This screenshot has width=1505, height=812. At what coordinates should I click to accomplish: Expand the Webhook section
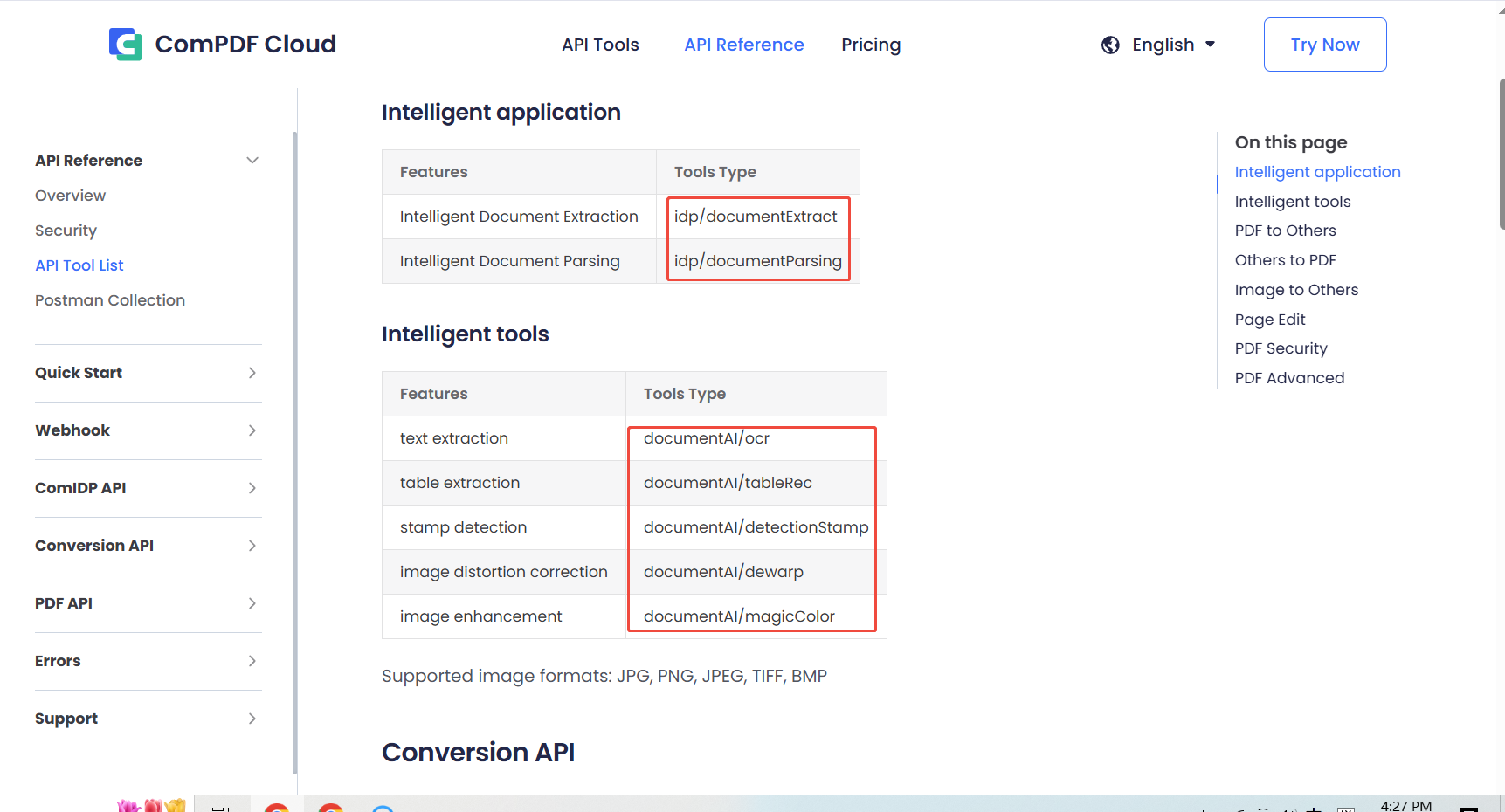252,430
